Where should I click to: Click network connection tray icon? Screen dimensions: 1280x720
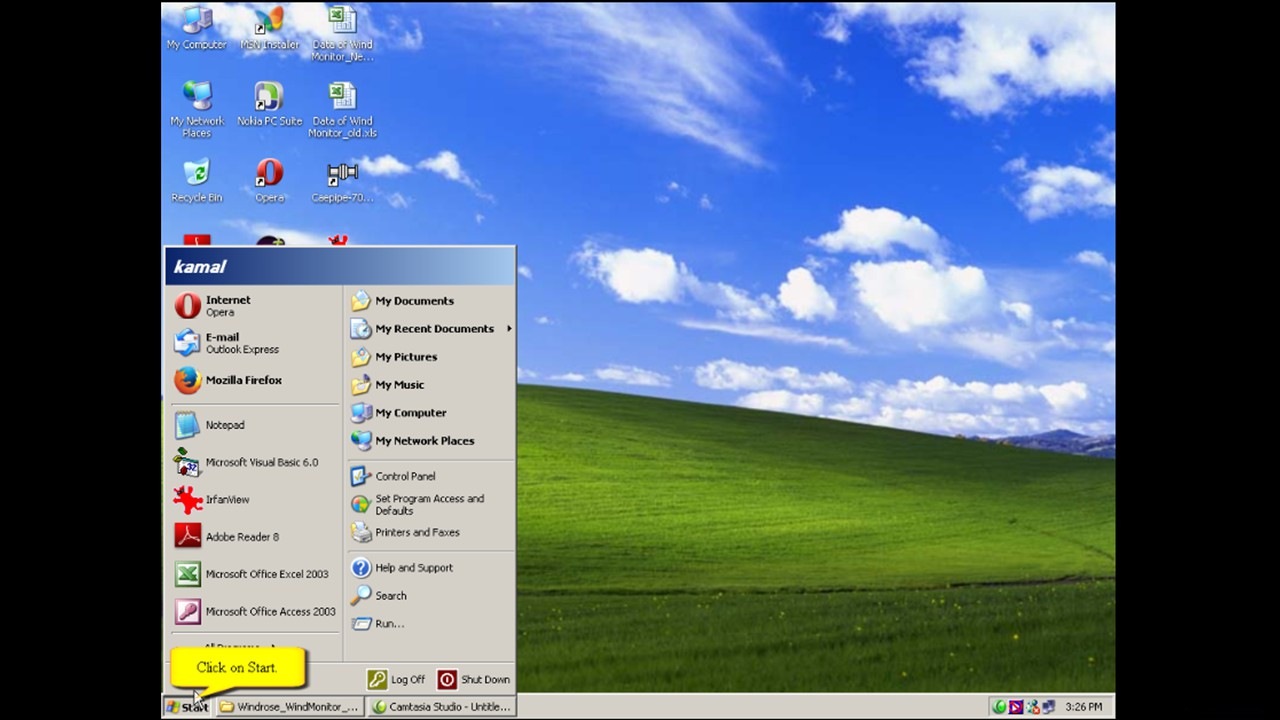[x=1048, y=707]
